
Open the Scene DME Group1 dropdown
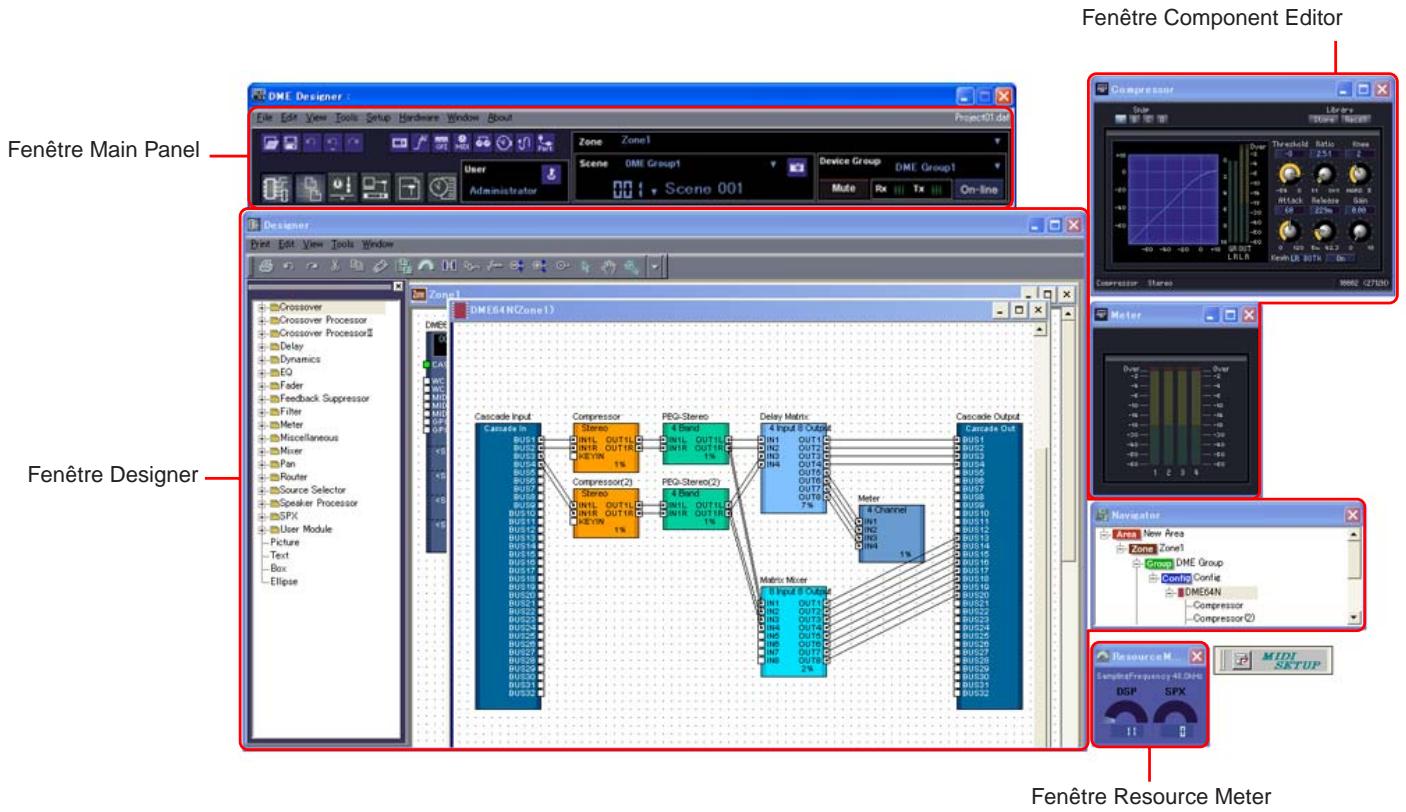point(773,163)
